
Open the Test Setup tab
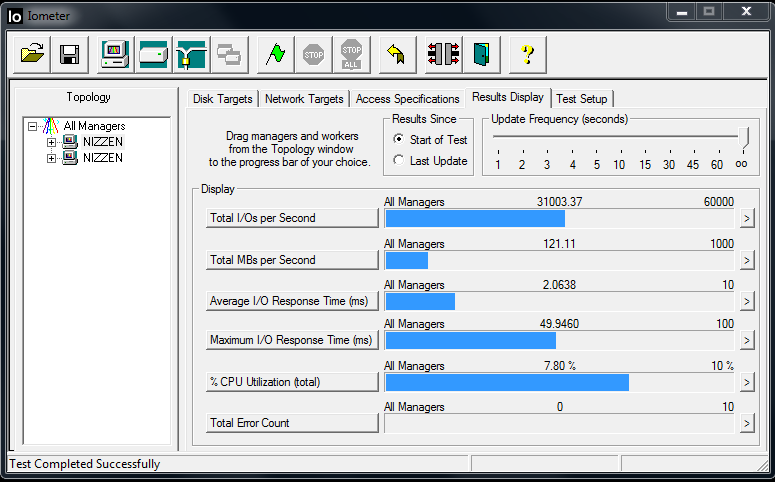[582, 99]
